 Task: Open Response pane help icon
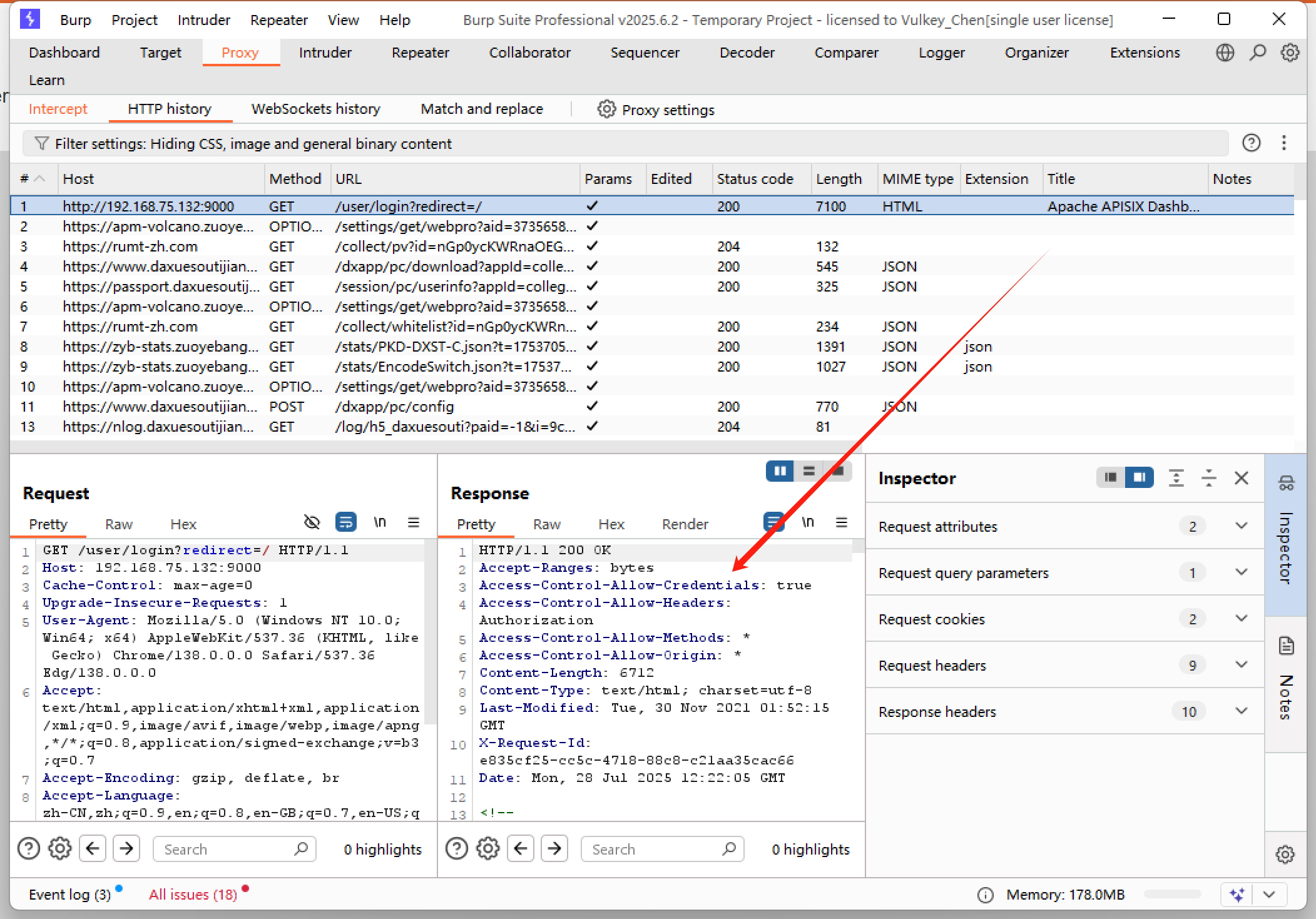457,849
